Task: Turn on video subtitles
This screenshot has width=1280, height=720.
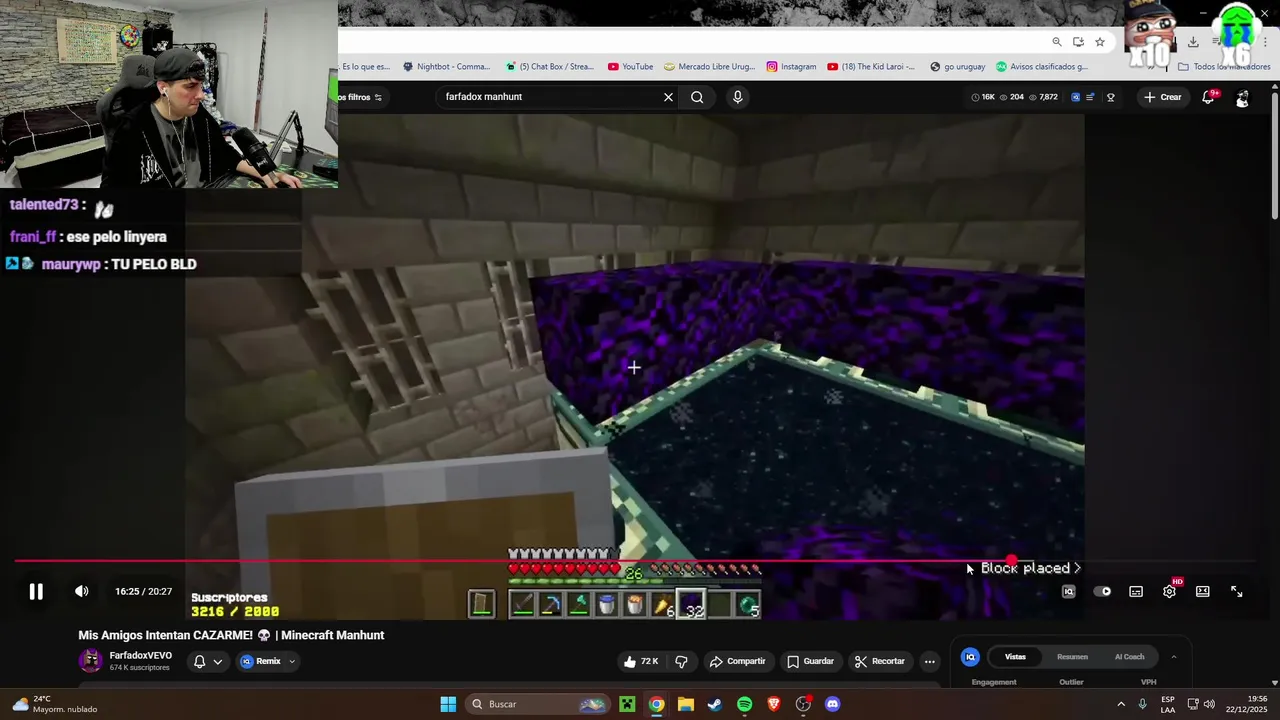Action: coord(1136,591)
